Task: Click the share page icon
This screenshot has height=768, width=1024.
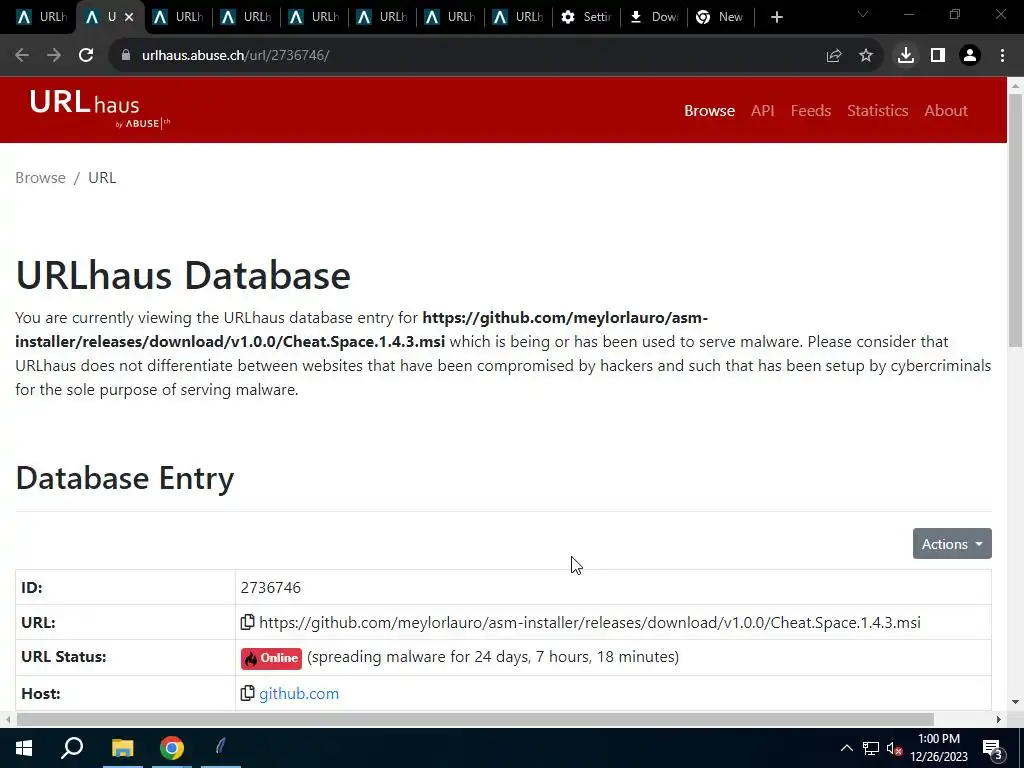Action: pos(834,56)
